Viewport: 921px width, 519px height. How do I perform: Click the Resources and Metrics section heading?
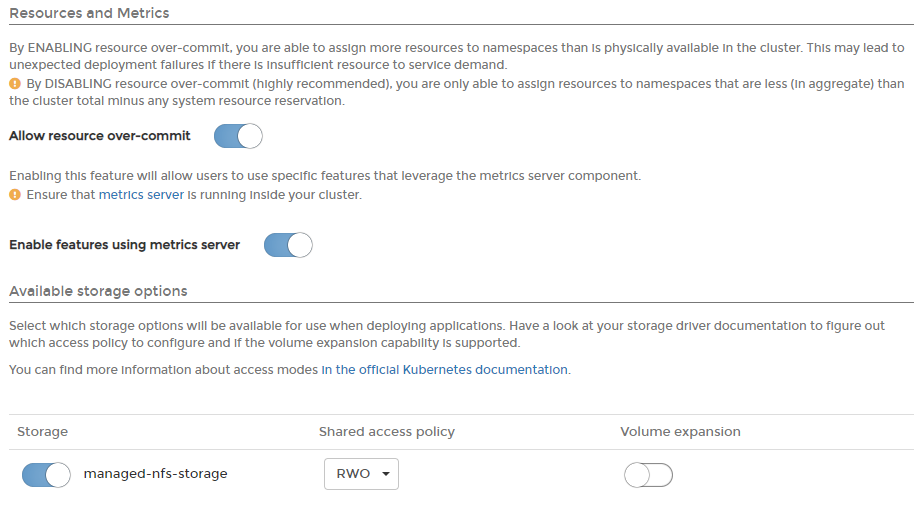[89, 13]
